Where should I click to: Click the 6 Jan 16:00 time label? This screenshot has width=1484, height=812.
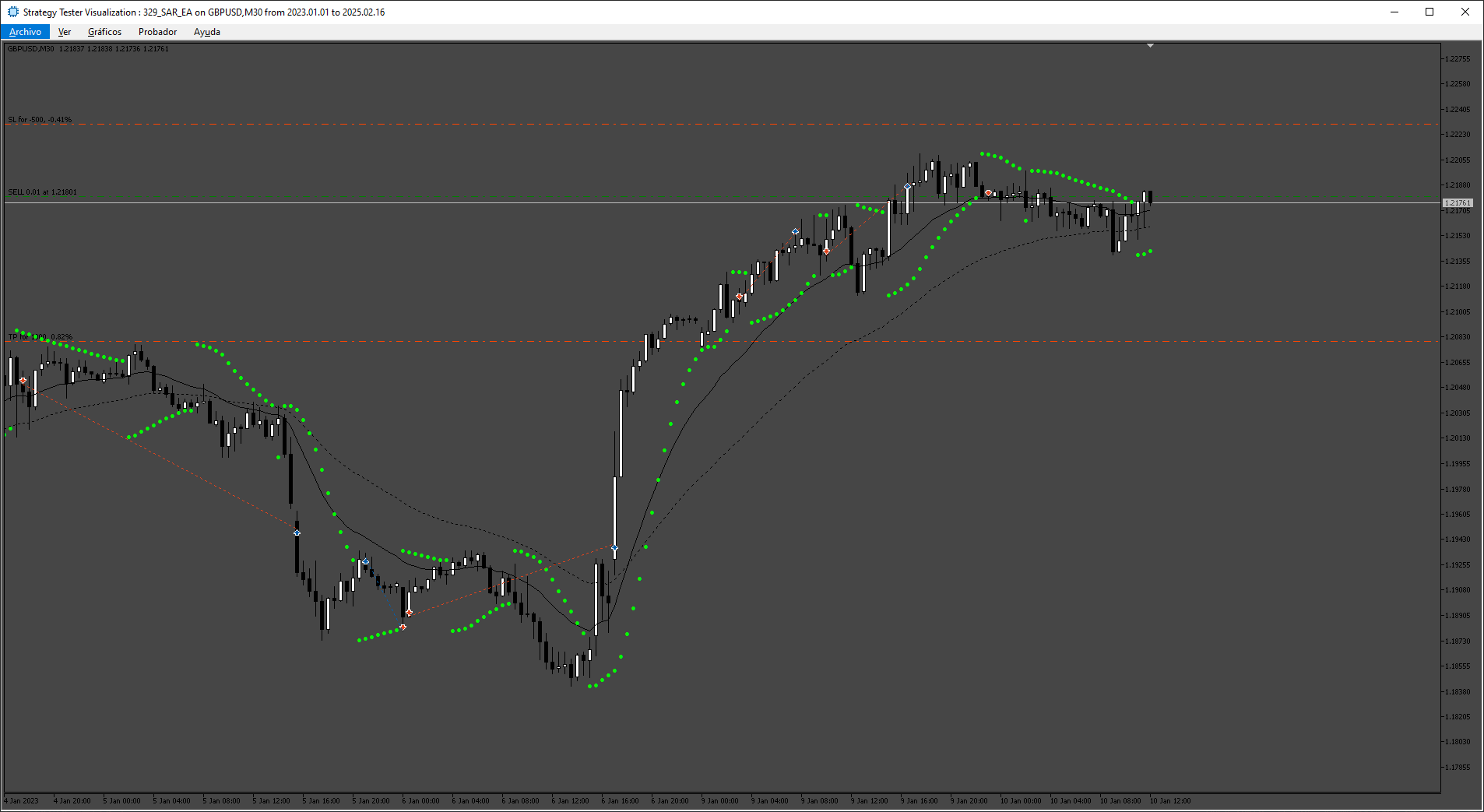pos(620,800)
